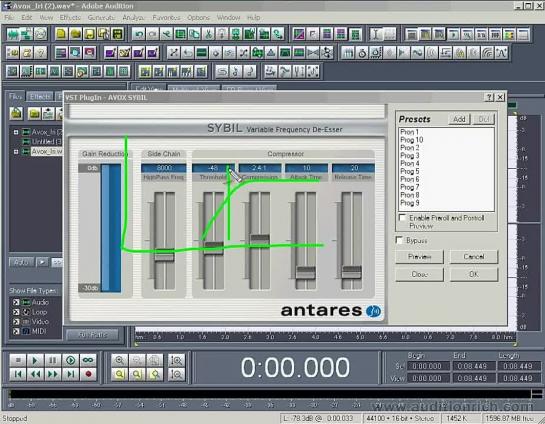The width and height of the screenshot is (545, 424).
Task: Click Zoom In Horizontally magnifier icon
Action: pos(120,360)
